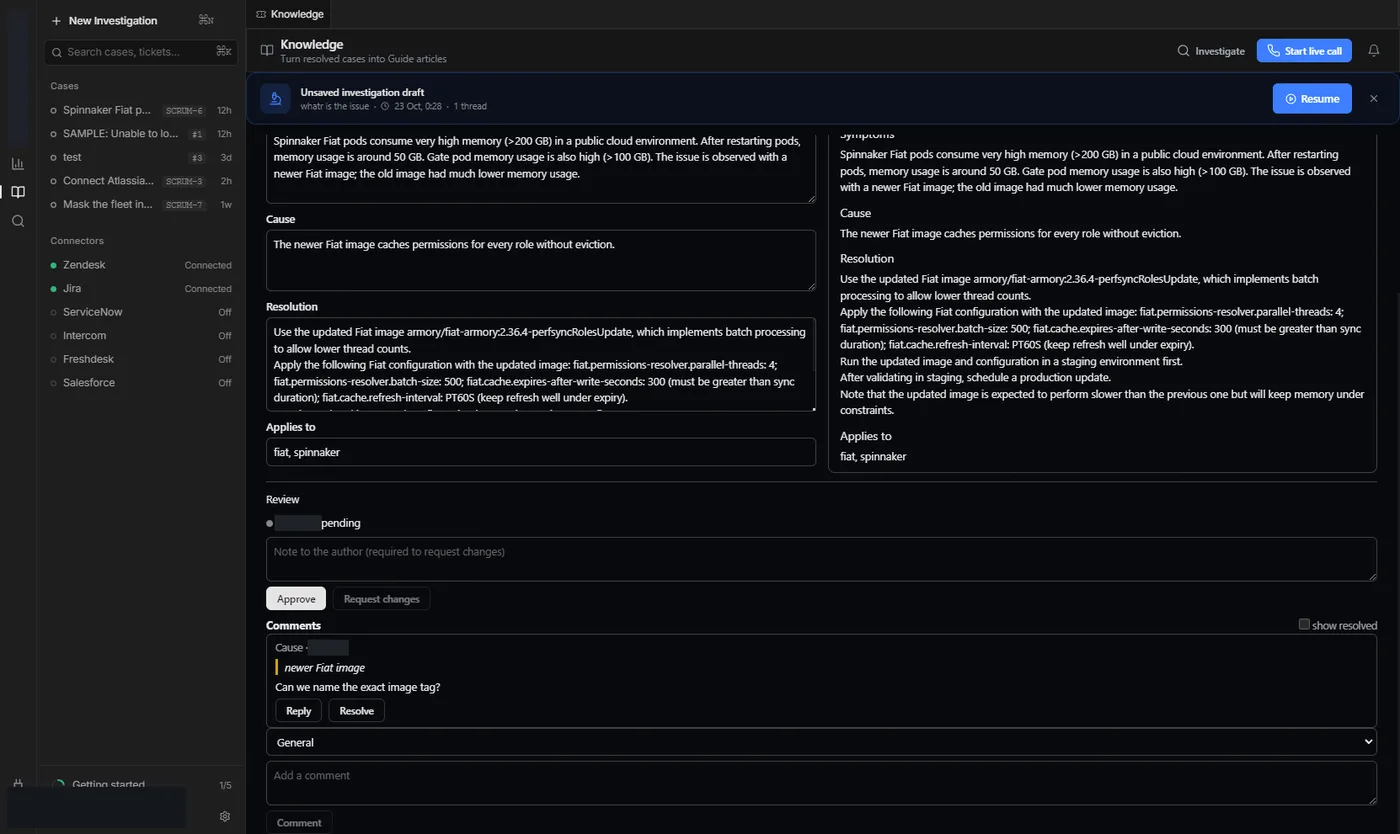Switch to the Knowledge tab
This screenshot has height=834, width=1400.
pyautogui.click(x=290, y=14)
